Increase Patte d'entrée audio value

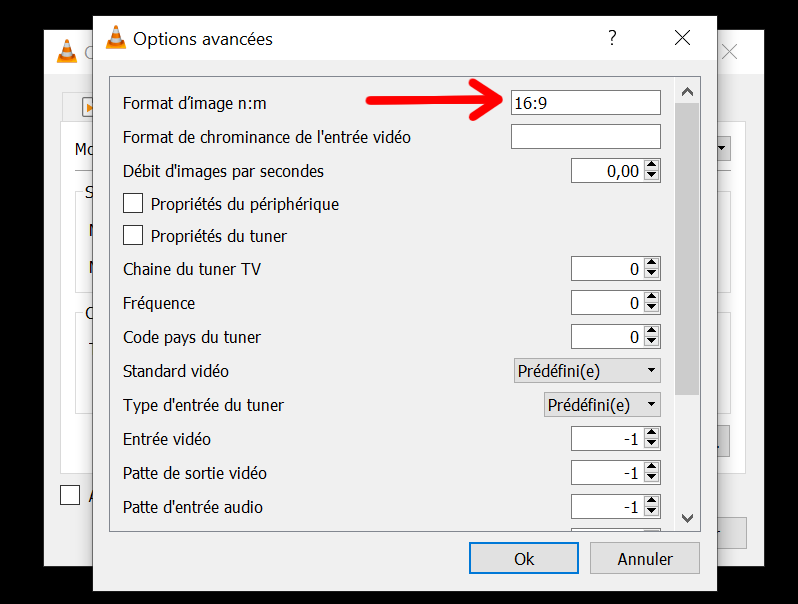click(x=651, y=502)
